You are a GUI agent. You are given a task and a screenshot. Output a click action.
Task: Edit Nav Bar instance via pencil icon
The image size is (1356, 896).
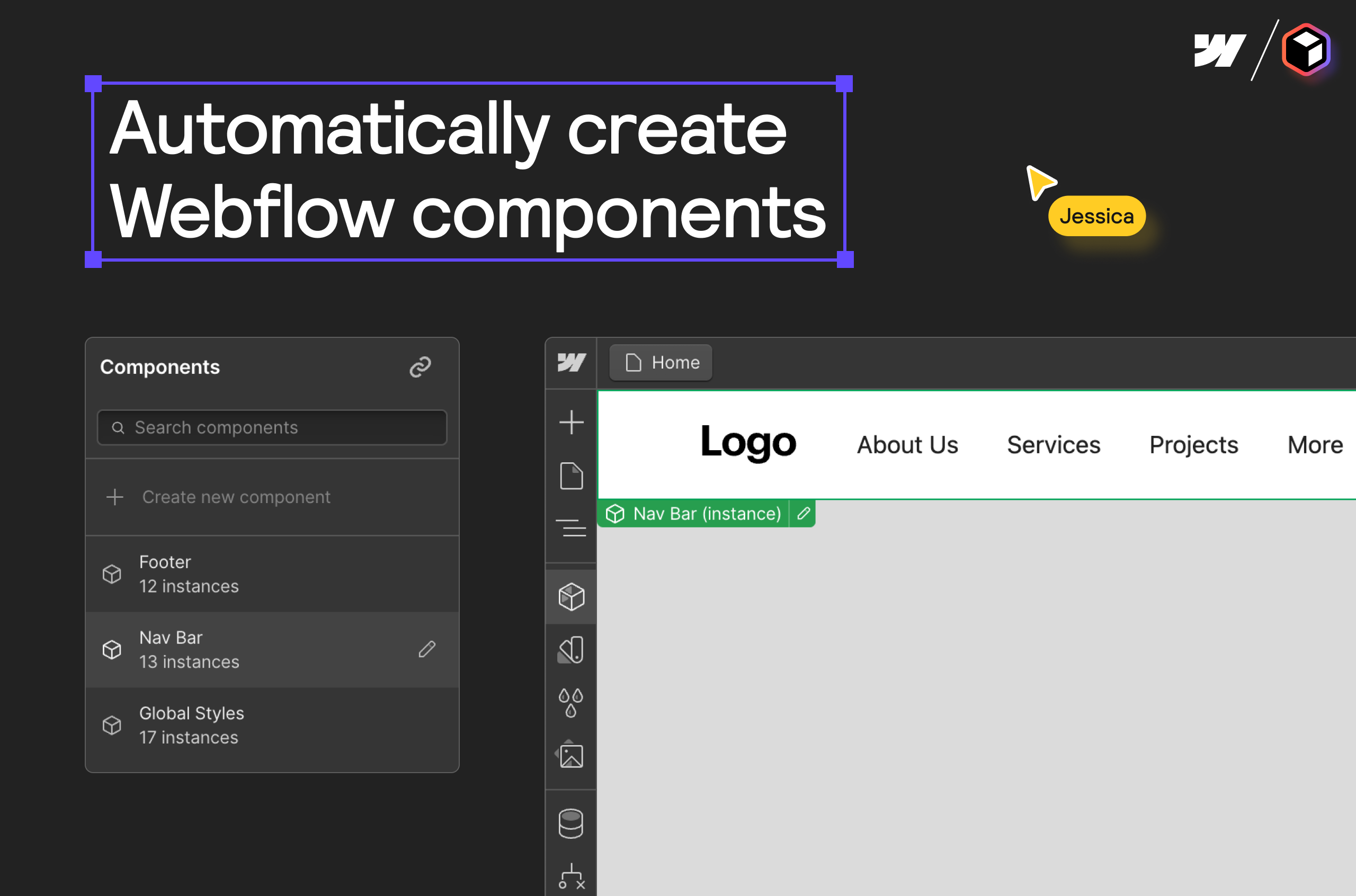[804, 514]
